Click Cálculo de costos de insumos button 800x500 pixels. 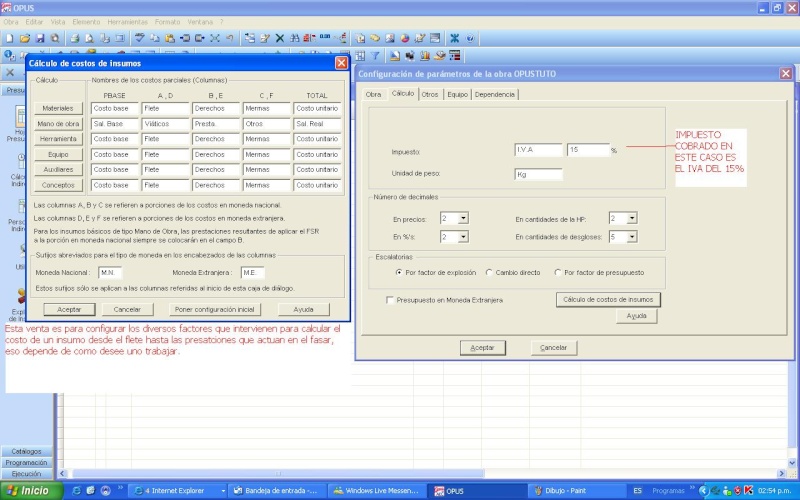click(608, 299)
